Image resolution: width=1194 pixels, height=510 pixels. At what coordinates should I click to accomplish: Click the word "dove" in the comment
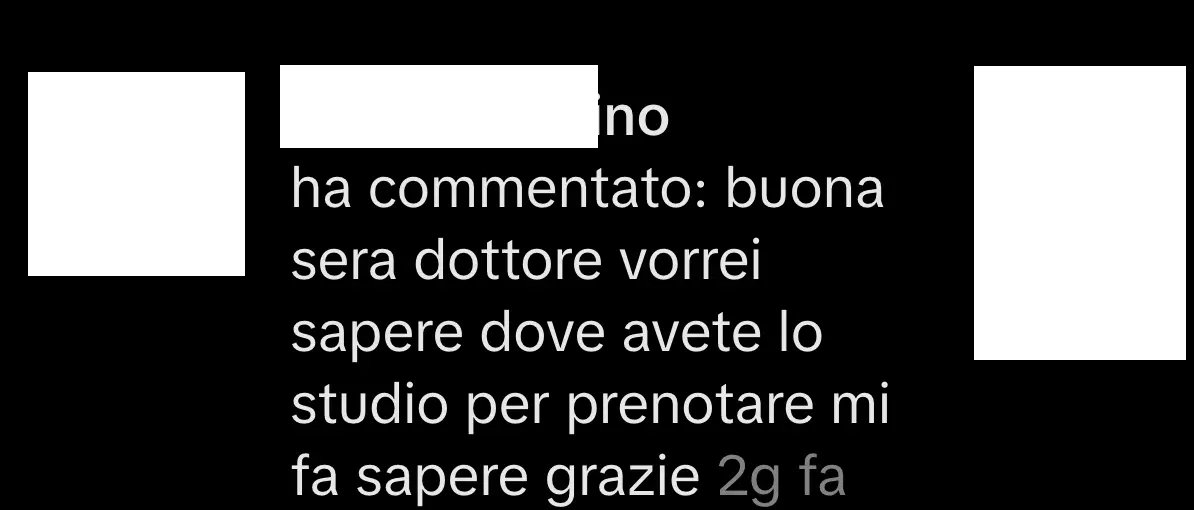point(542,335)
